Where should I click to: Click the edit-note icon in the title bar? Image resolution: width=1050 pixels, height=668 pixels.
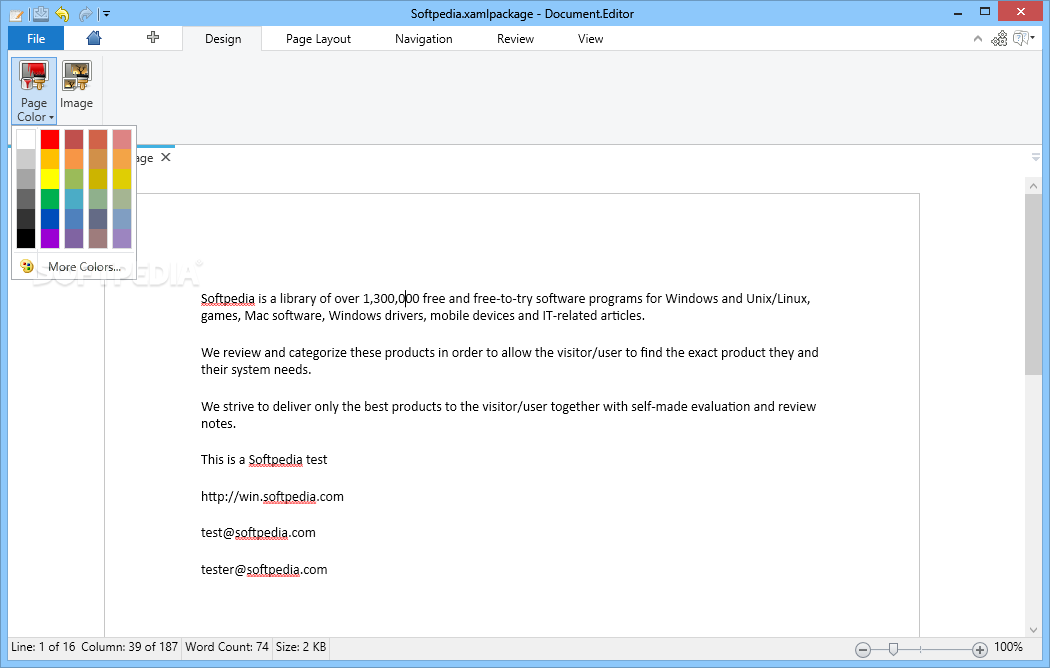click(x=16, y=13)
